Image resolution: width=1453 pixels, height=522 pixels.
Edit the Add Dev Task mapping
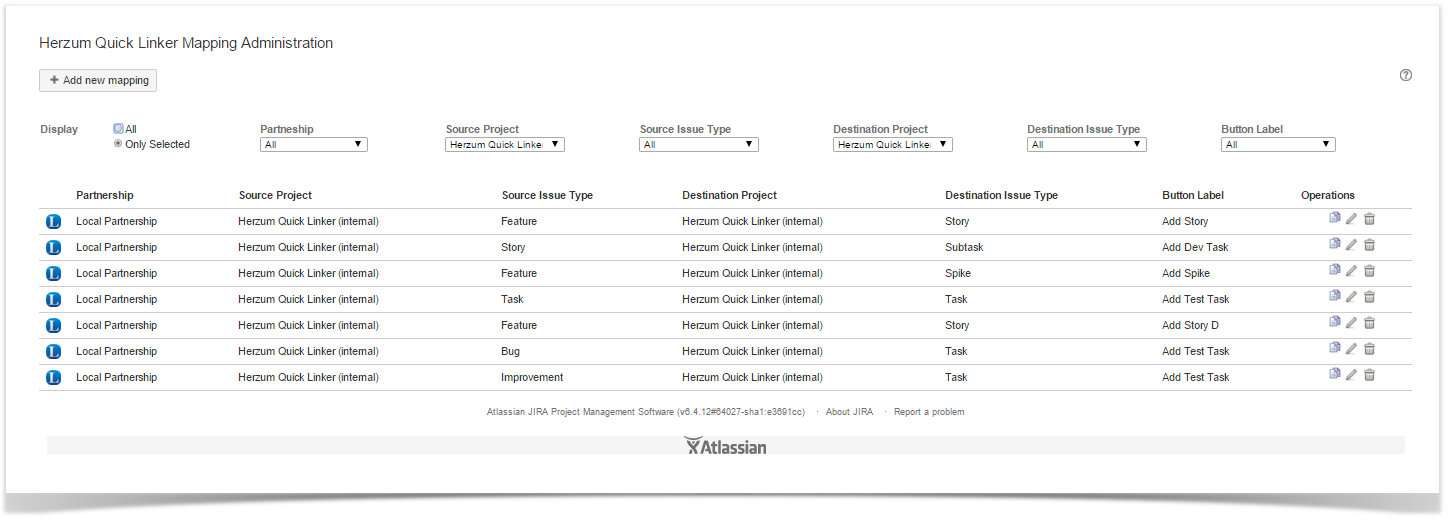[1351, 245]
